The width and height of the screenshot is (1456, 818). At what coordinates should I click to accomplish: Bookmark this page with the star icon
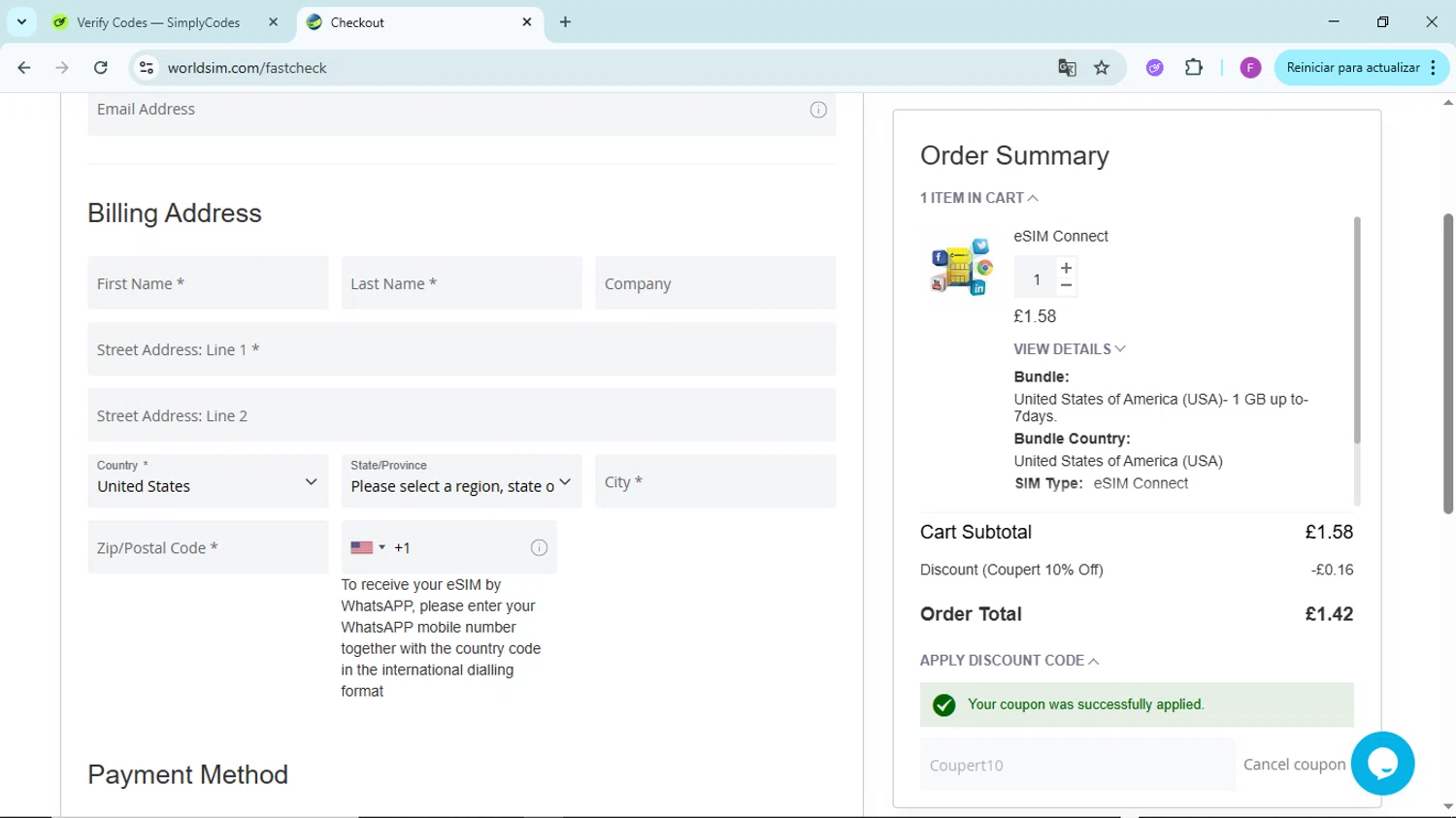pyautogui.click(x=1102, y=68)
